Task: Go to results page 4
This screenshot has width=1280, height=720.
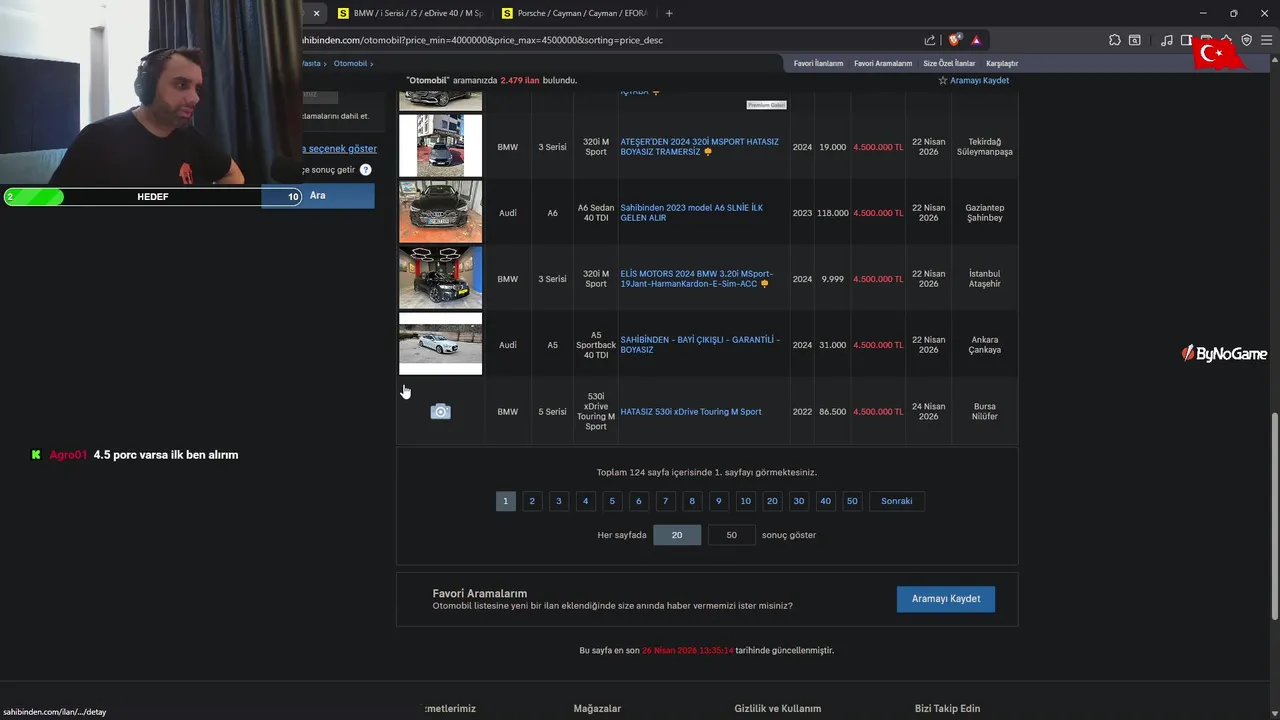Action: (585, 501)
